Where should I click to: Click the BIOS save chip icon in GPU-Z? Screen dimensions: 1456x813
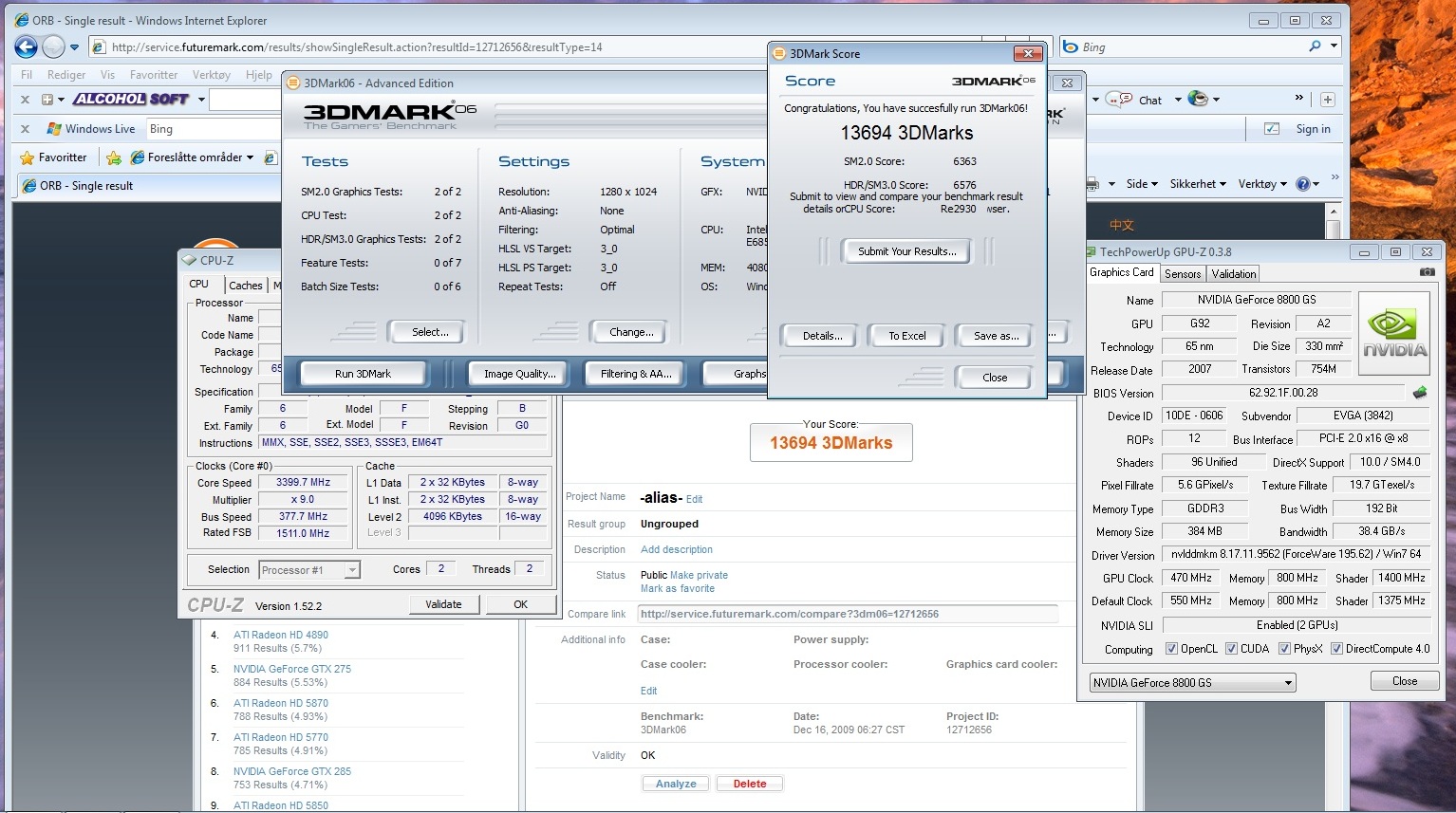pos(1420,392)
